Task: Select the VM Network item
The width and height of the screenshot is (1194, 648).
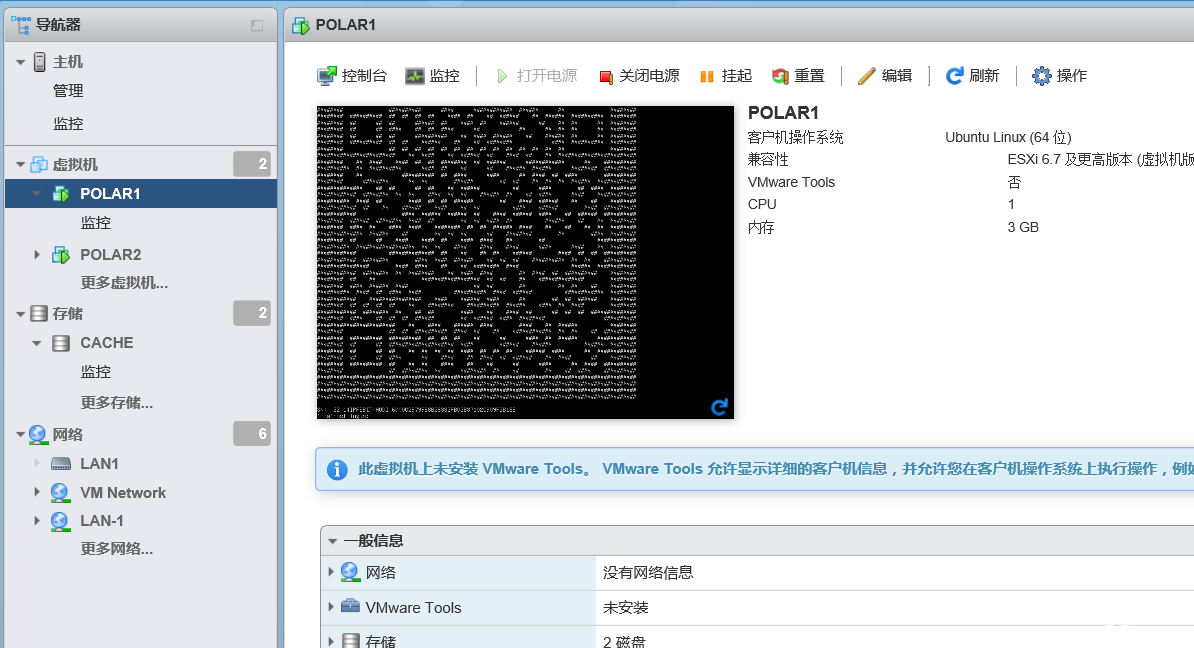Action: pos(122,493)
